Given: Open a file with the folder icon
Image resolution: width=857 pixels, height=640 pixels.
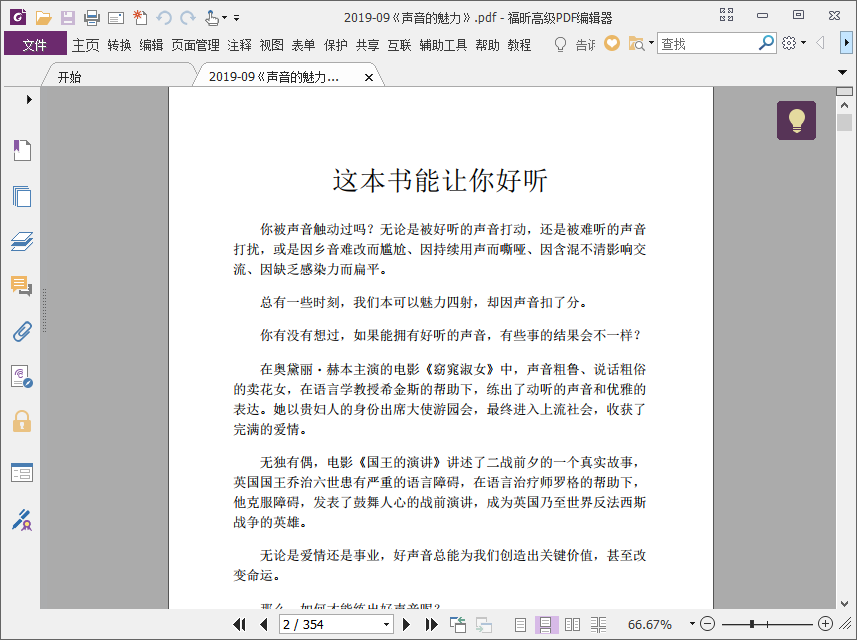Looking at the screenshot, I should [x=43, y=17].
